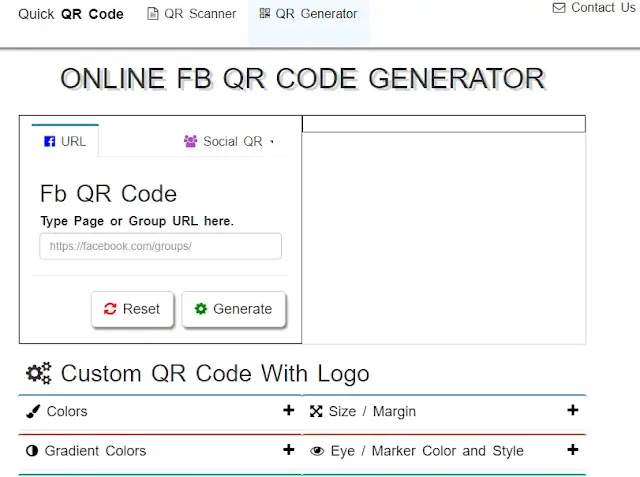This screenshot has width=640, height=477.
Task: Click the gears icon beside Custom QR Code heading
Action: 39,373
